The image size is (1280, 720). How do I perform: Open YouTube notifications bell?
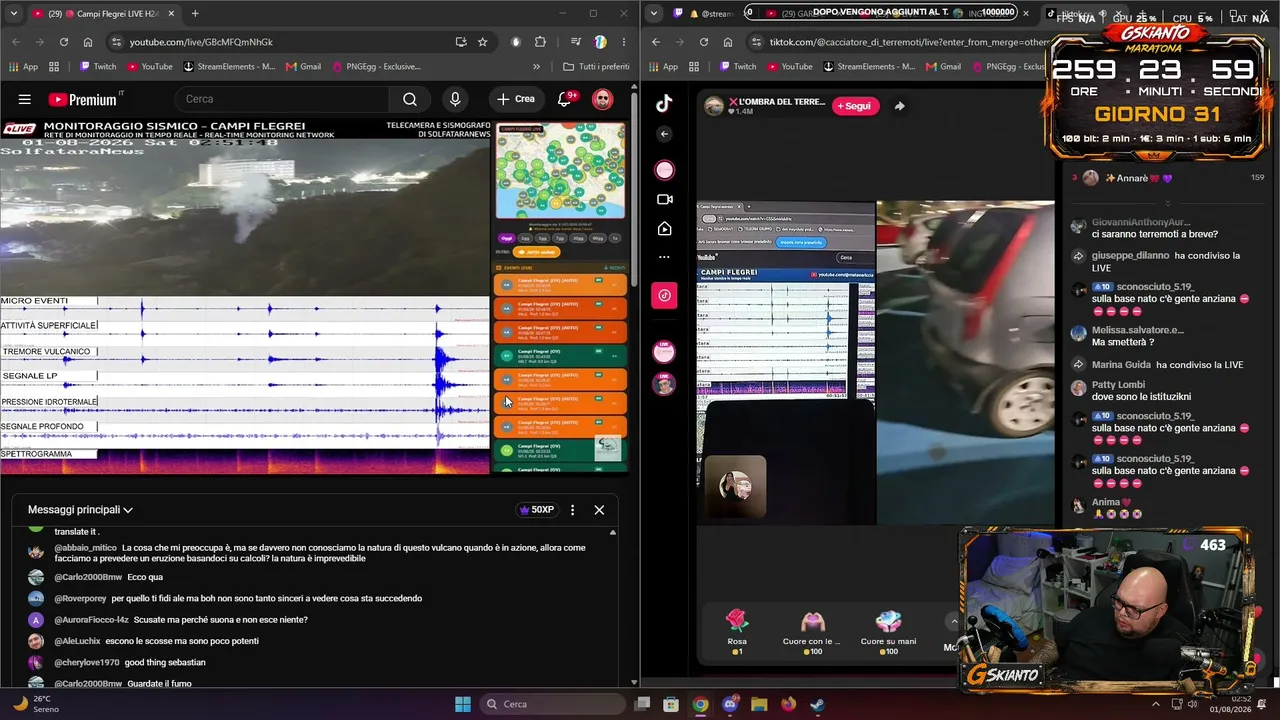565,99
